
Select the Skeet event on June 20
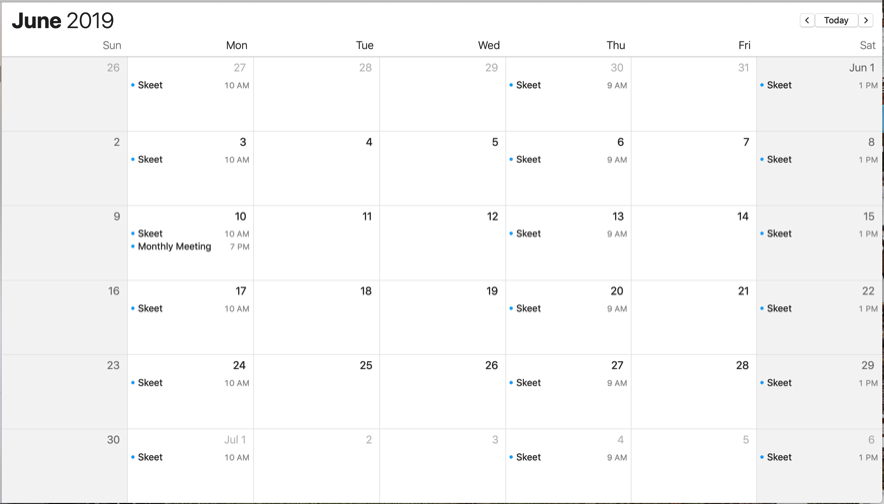click(x=568, y=308)
